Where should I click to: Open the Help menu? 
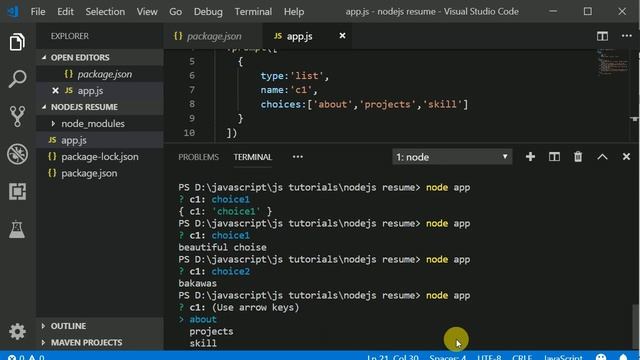(294, 12)
